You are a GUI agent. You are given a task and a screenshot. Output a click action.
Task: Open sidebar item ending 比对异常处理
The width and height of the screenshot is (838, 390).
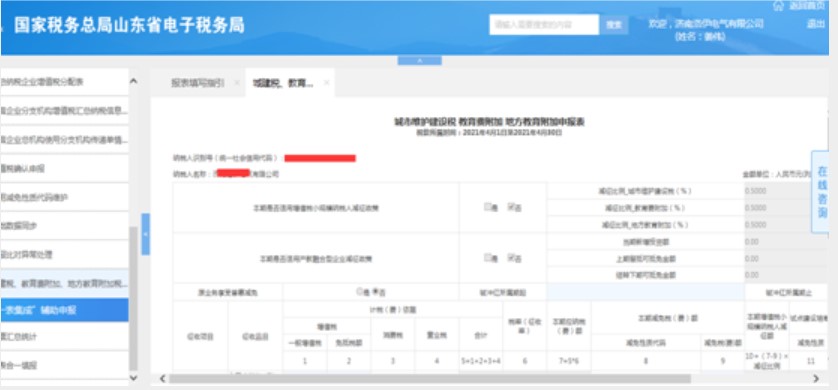(64, 255)
